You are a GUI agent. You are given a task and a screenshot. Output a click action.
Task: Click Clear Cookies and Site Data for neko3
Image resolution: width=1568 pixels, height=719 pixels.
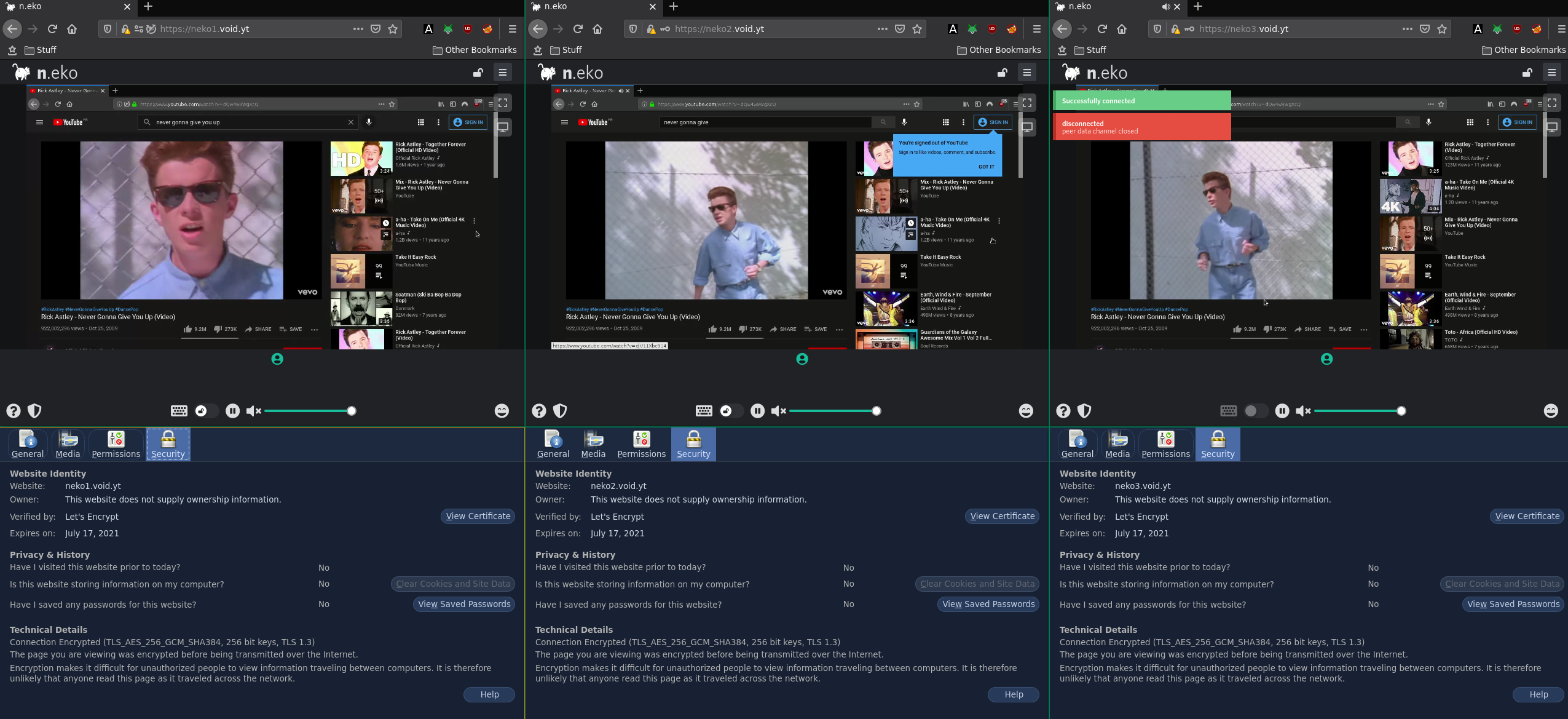point(1502,584)
